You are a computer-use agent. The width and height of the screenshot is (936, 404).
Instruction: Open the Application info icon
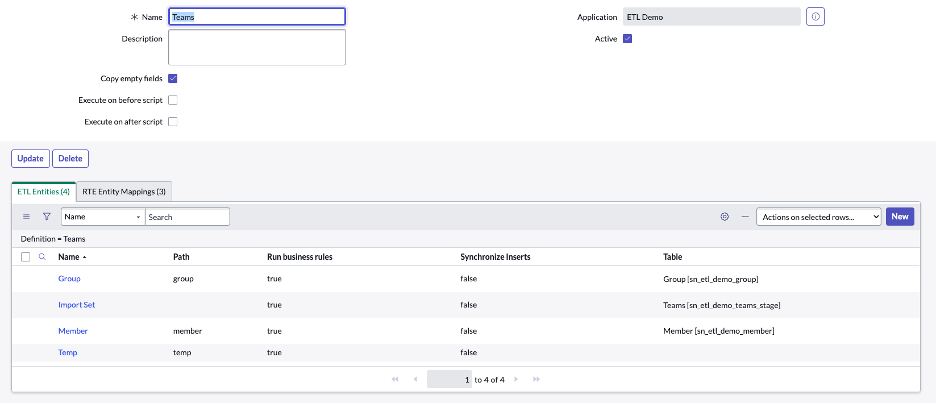[x=815, y=17]
